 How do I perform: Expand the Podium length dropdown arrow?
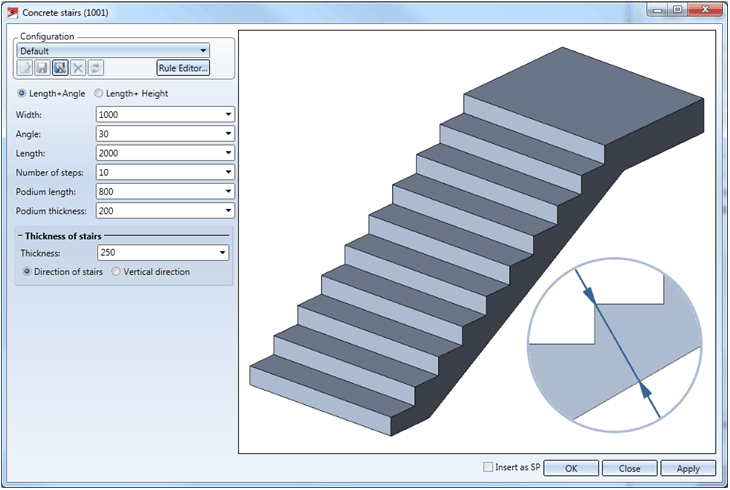[228, 191]
